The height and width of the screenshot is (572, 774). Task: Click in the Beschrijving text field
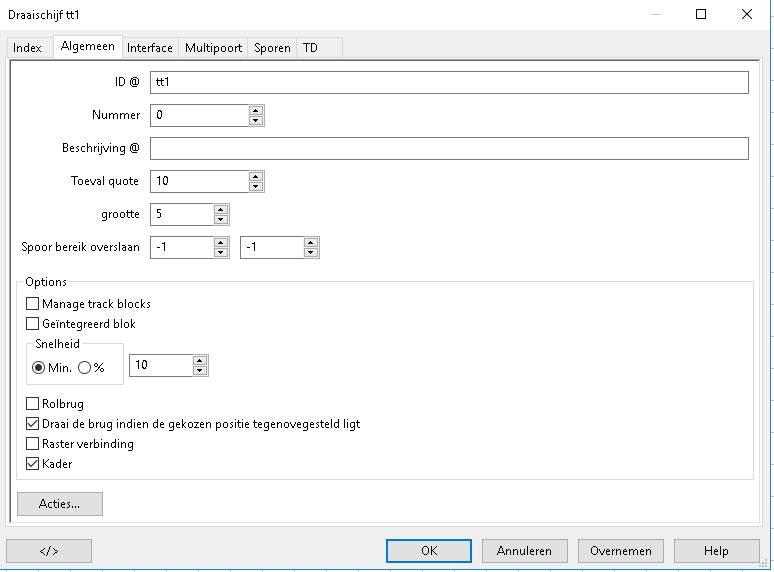click(x=448, y=149)
